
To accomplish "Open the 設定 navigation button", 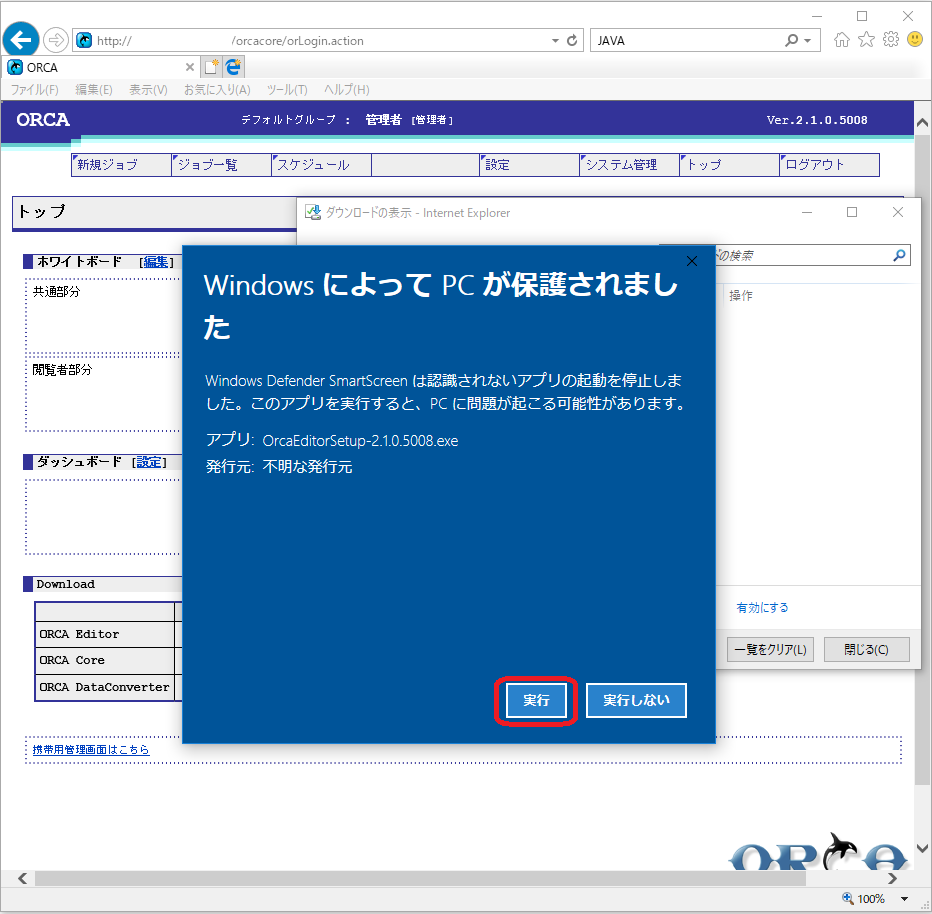I will pyautogui.click(x=529, y=165).
